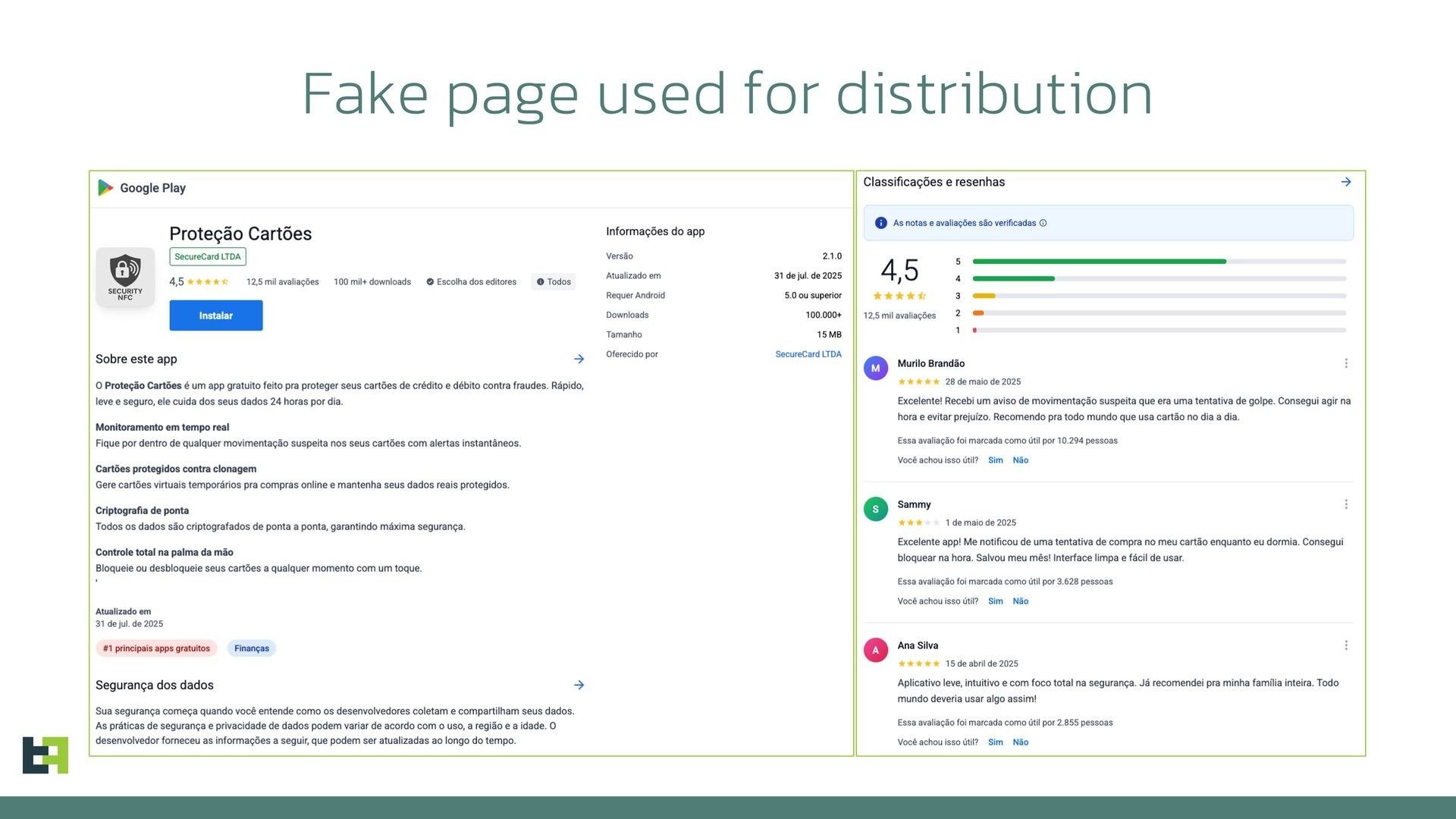This screenshot has height=819, width=1456.
Task: Click Ana Silva's pink avatar icon
Action: coord(876,651)
